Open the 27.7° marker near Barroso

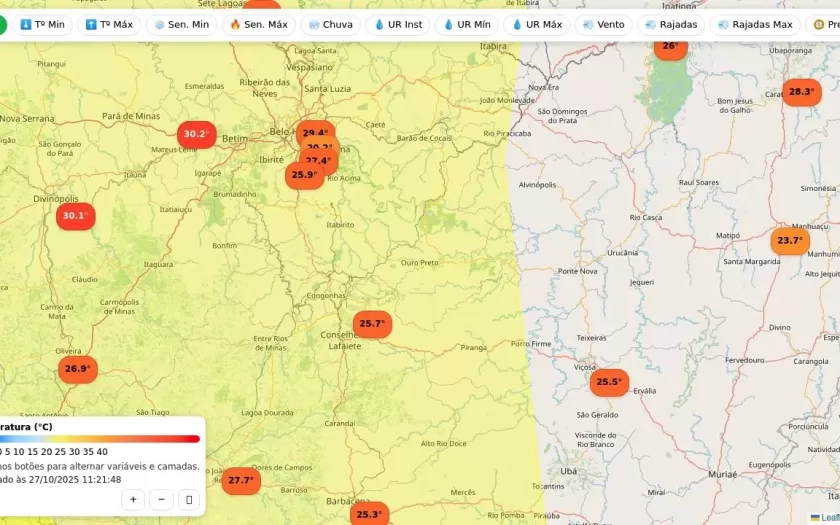pos(241,481)
